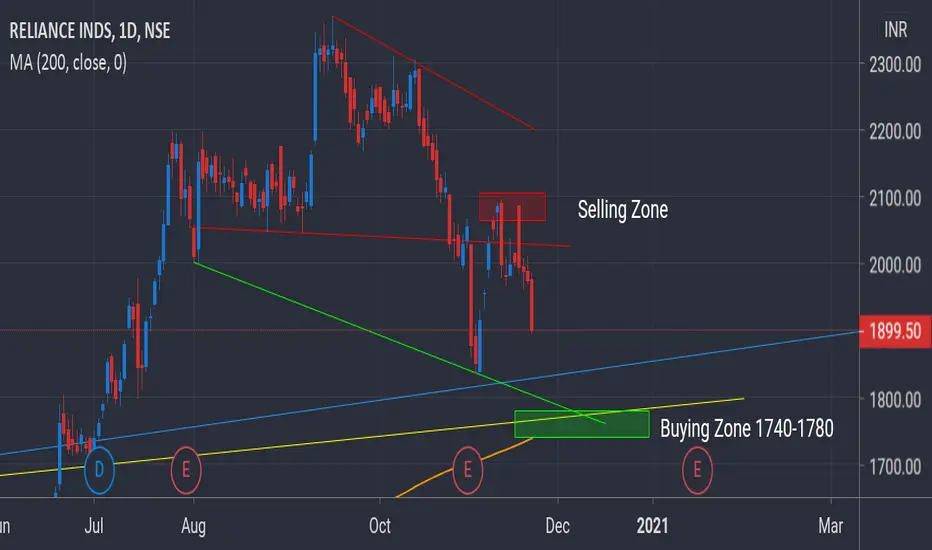Click the Dec date axis label
The height and width of the screenshot is (550, 932).
pos(558,526)
